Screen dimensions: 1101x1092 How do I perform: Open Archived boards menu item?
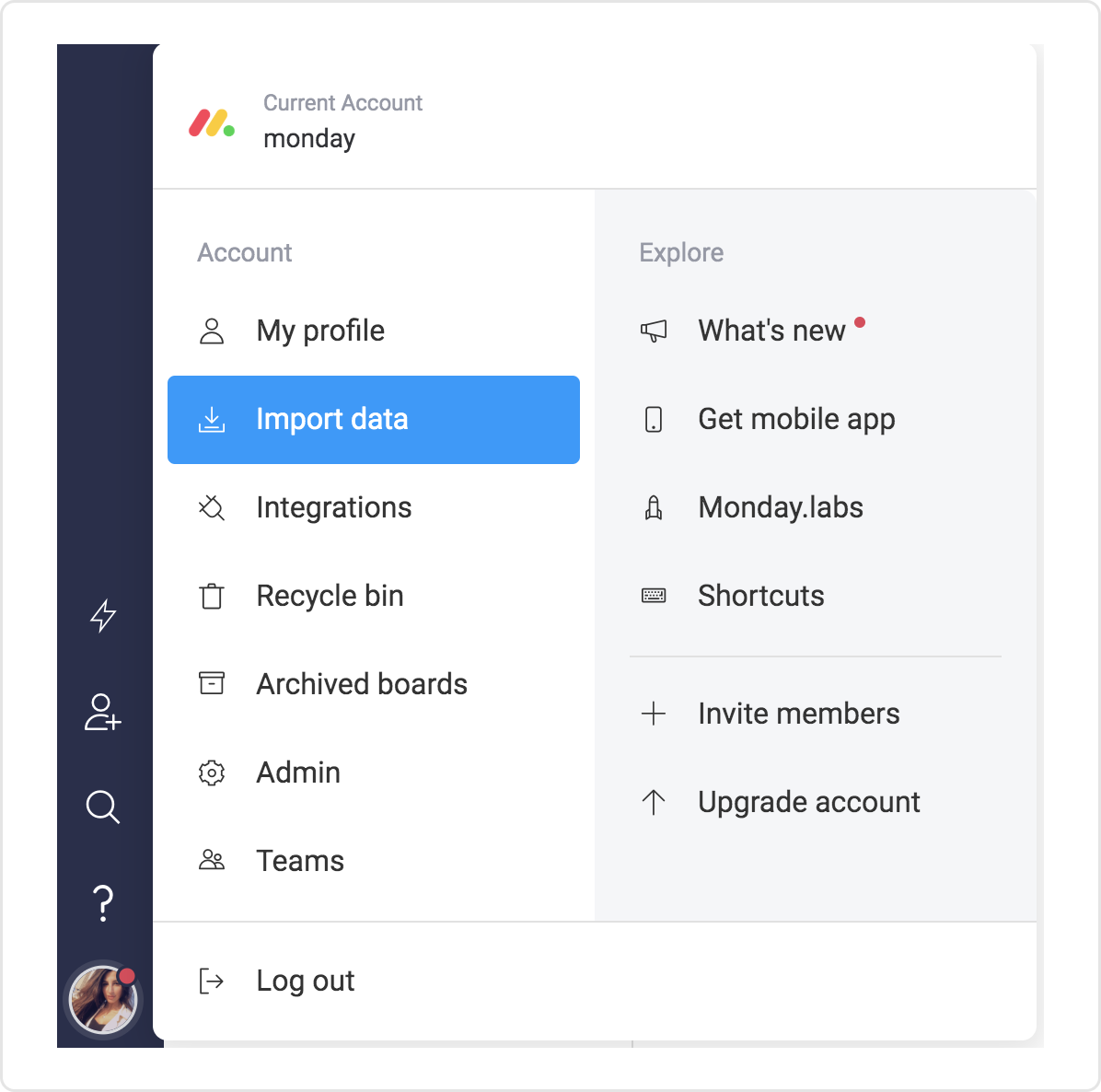pos(374,685)
